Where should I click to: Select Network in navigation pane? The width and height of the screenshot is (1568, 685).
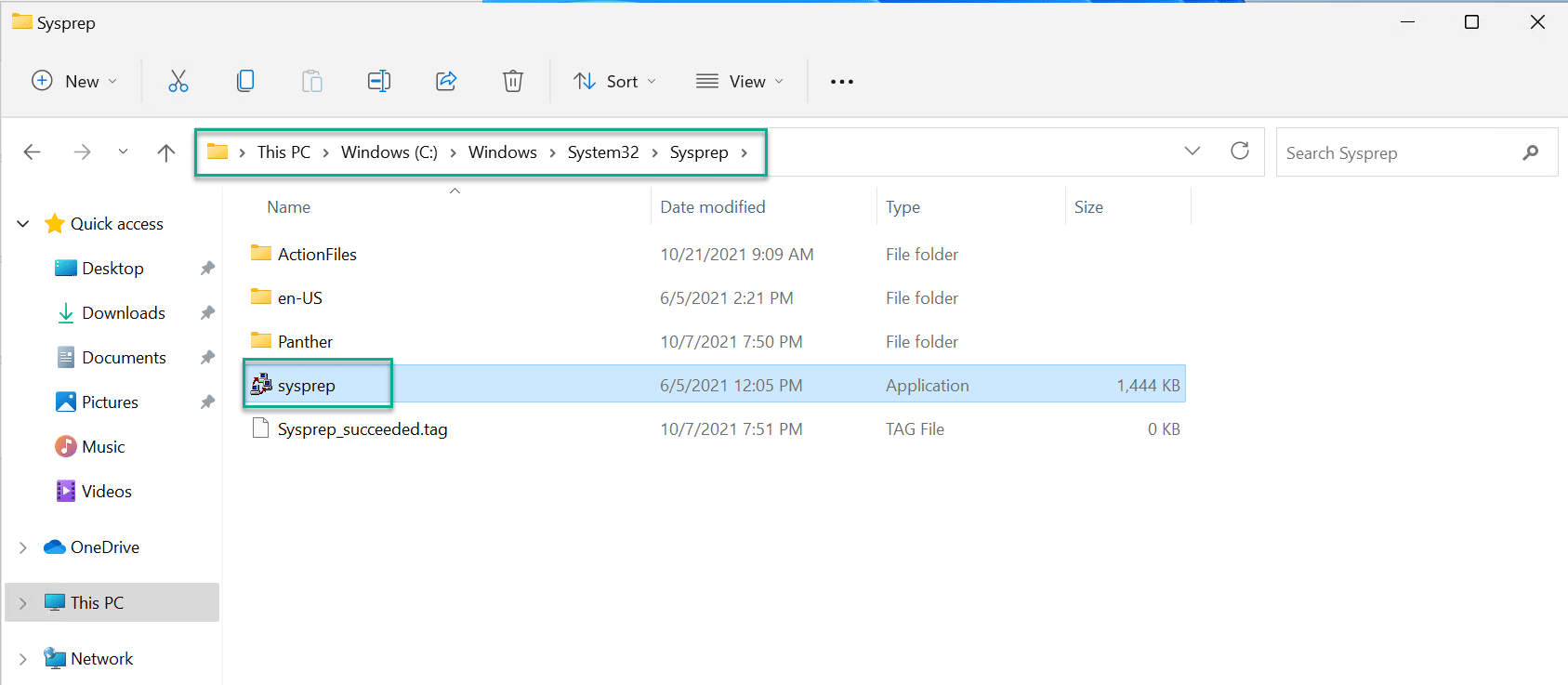(102, 659)
